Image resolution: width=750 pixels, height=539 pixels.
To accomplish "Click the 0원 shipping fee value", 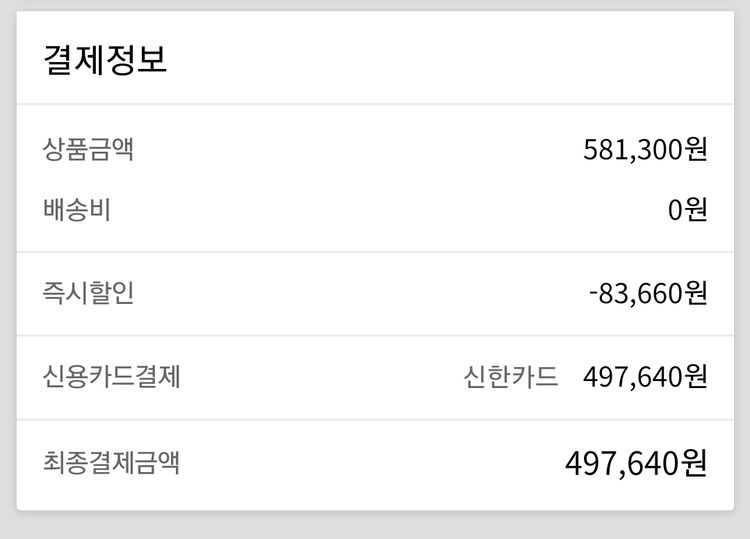I will [x=688, y=210].
